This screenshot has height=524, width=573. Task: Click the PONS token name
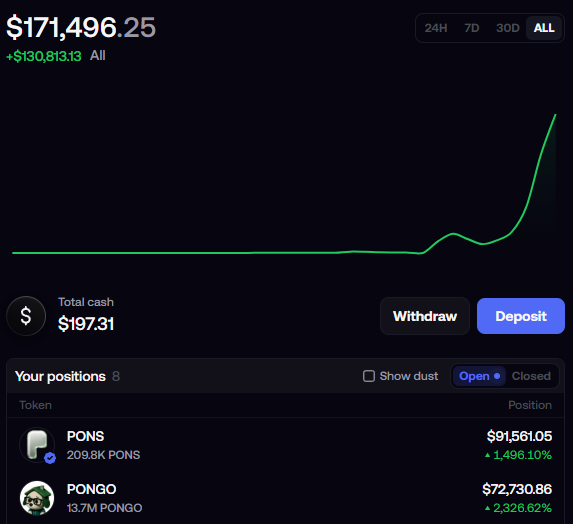tap(86, 436)
